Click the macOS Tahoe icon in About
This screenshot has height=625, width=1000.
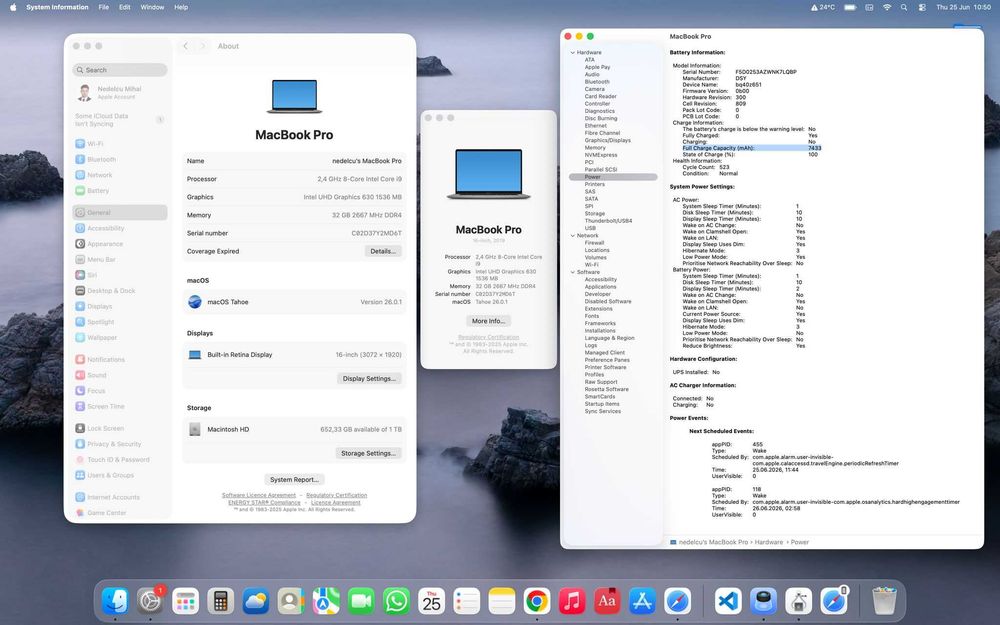coord(195,302)
